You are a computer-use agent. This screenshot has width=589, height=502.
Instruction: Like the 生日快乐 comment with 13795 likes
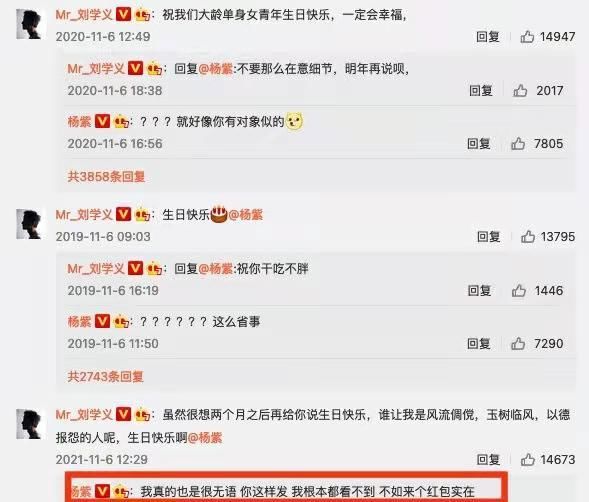coord(528,236)
